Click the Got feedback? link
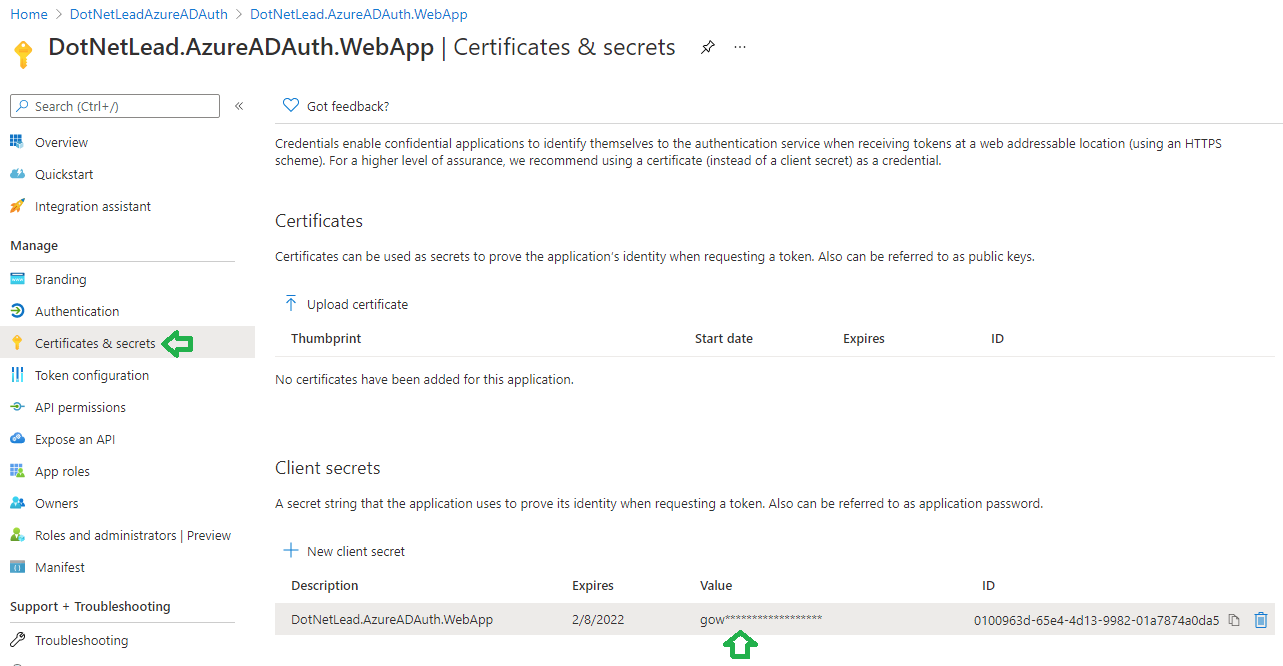The height and width of the screenshot is (666, 1283). click(348, 106)
